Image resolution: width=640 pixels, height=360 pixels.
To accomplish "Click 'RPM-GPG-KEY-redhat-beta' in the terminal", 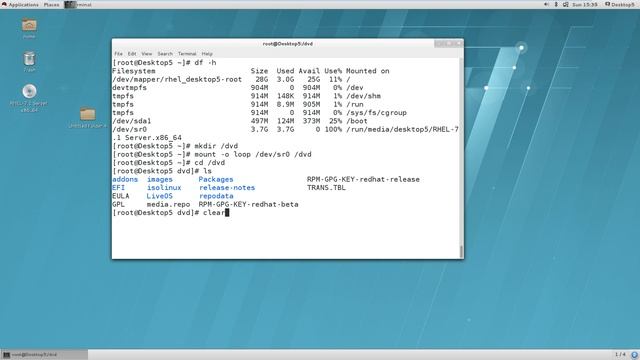I will click(249, 204).
